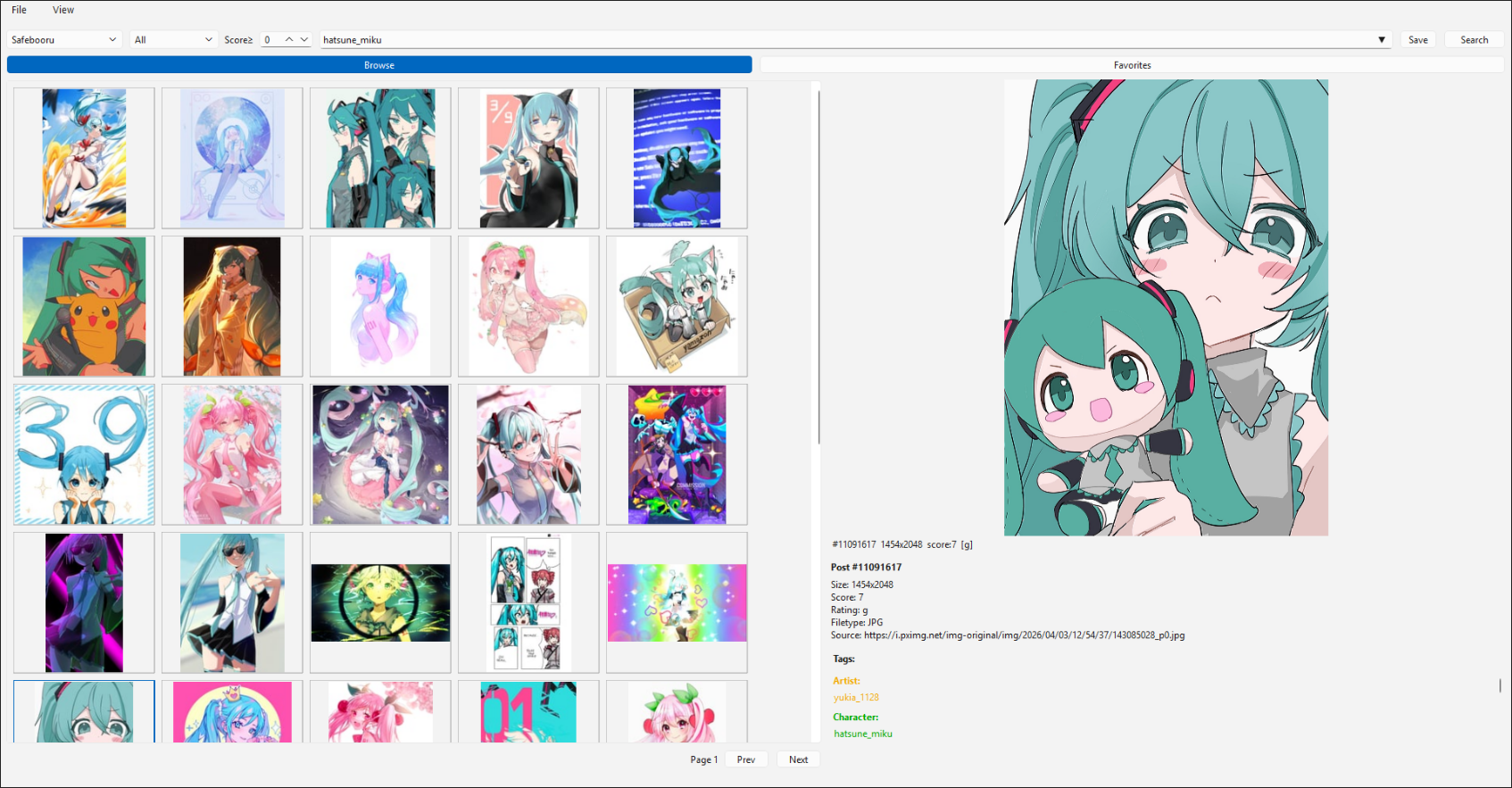Go to the Next page
This screenshot has width=1512, height=788.
coord(798,759)
